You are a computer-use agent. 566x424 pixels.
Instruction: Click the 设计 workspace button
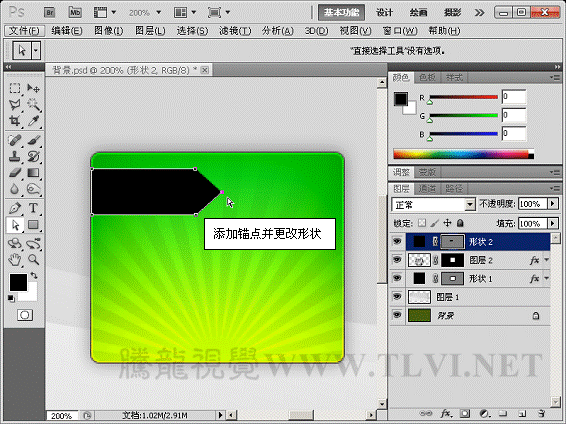[x=384, y=13]
